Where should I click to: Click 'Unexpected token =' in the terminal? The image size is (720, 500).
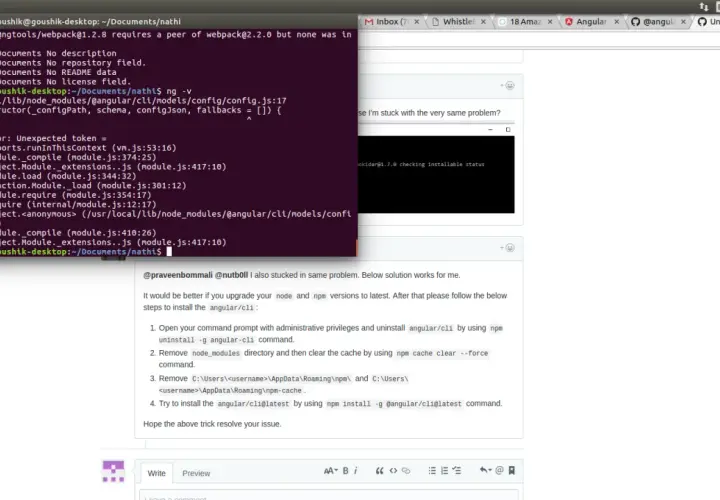point(61,138)
